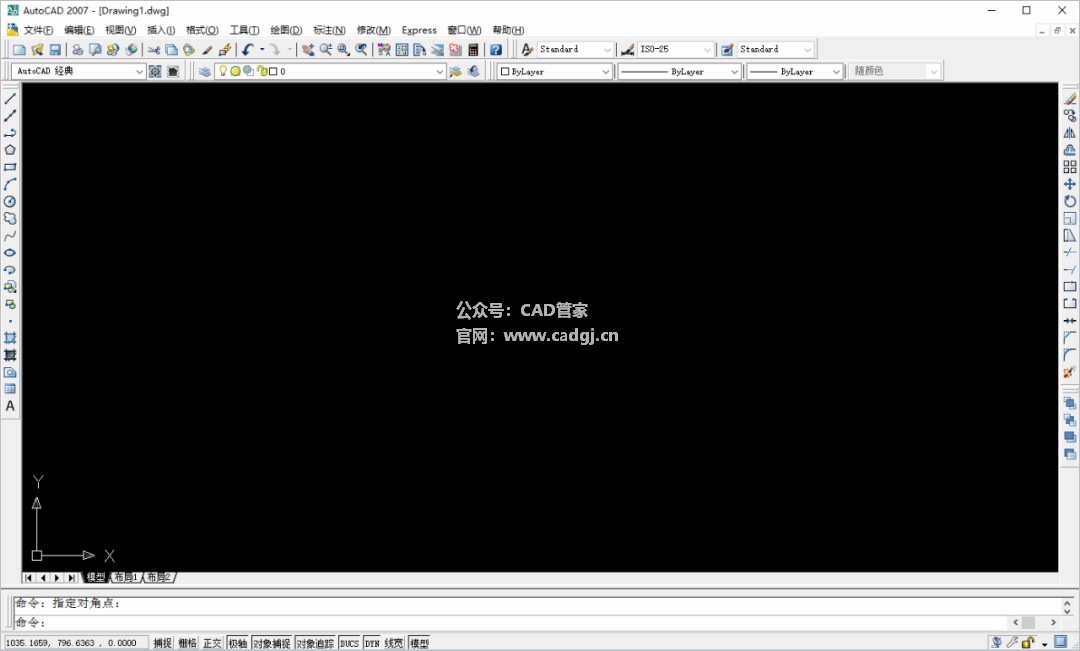This screenshot has width=1080, height=651.
Task: Click the Hatch tool icon
Action: pos(10,338)
